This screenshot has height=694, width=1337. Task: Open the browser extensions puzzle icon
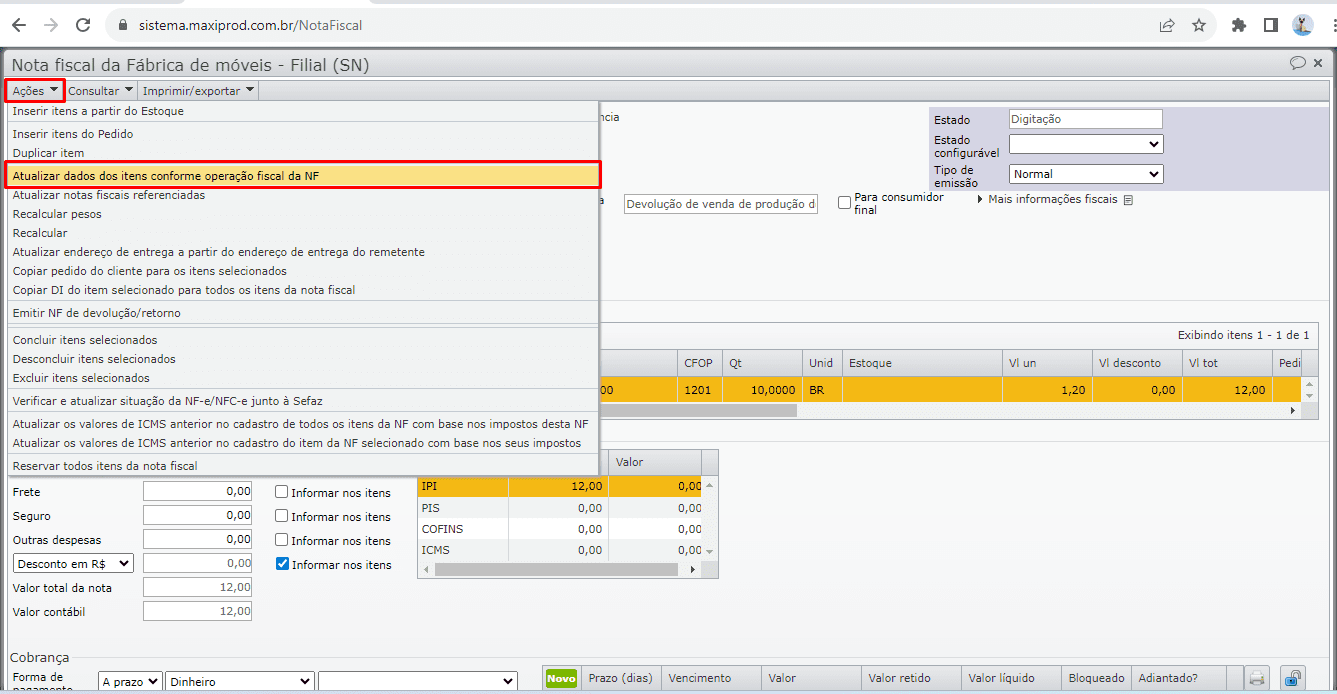(x=1239, y=25)
